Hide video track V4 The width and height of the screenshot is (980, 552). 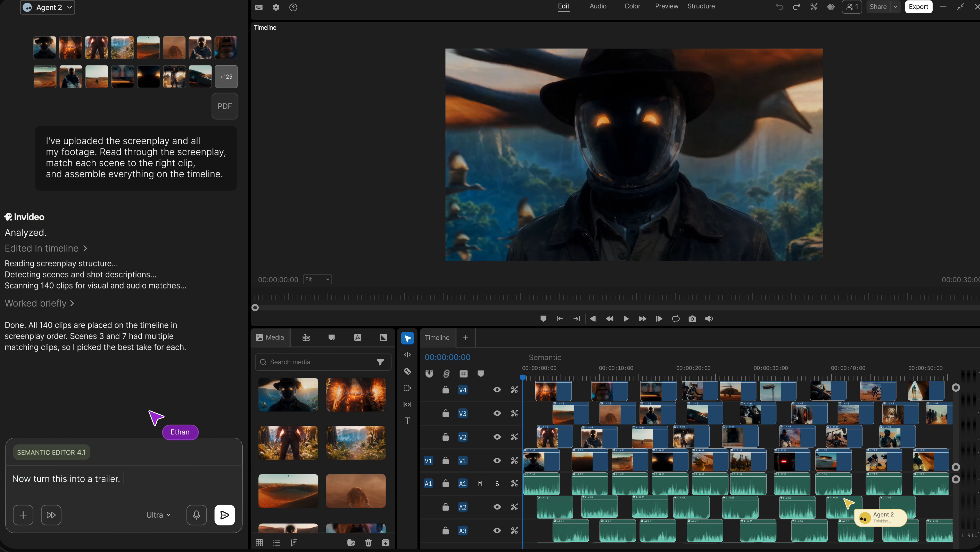[497, 389]
